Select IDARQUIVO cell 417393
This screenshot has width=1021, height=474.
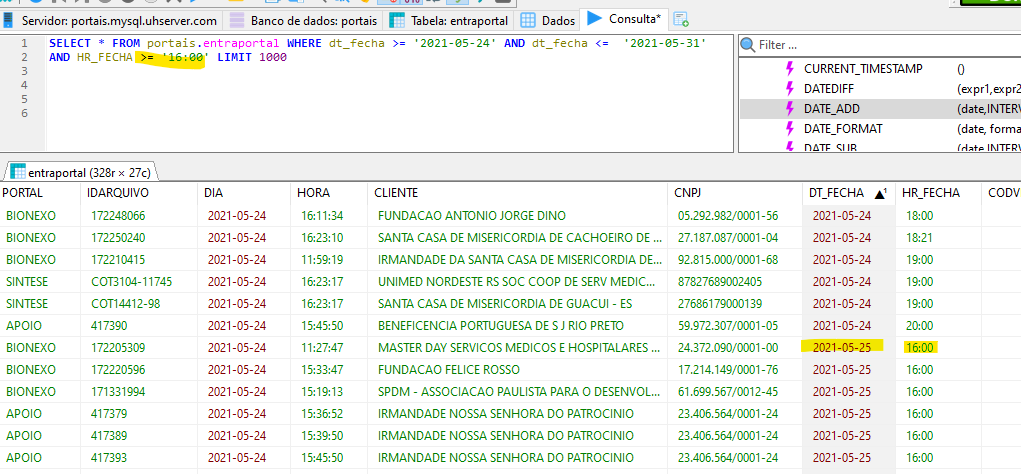(x=140, y=458)
